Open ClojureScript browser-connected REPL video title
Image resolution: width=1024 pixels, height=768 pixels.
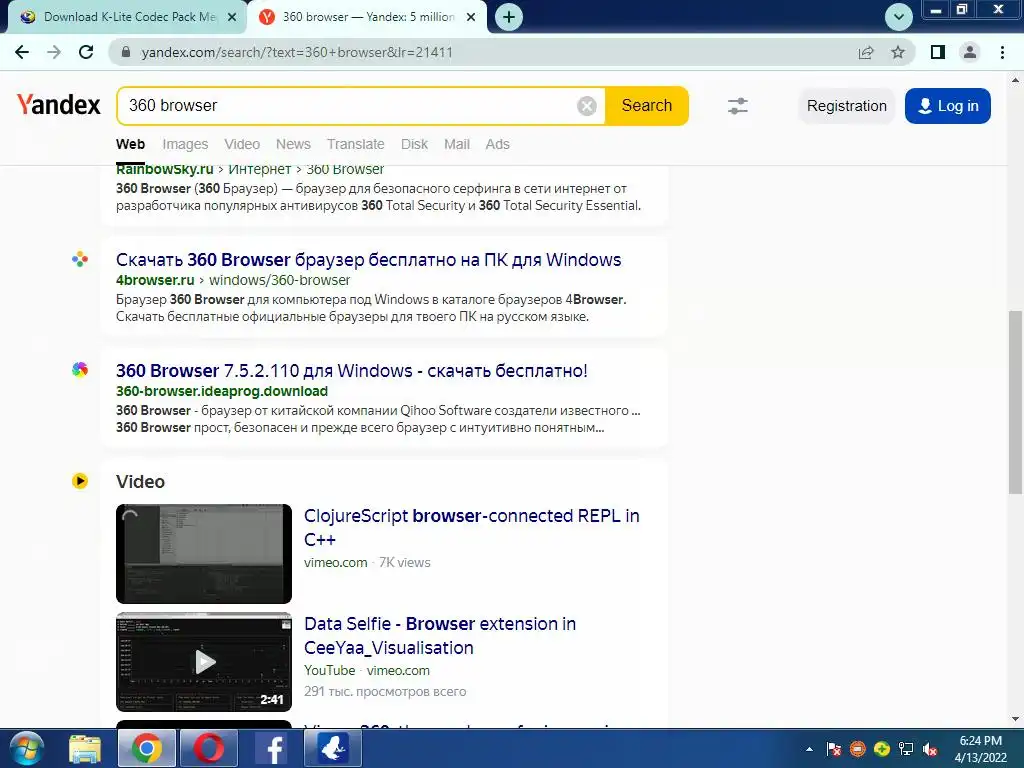click(x=472, y=528)
